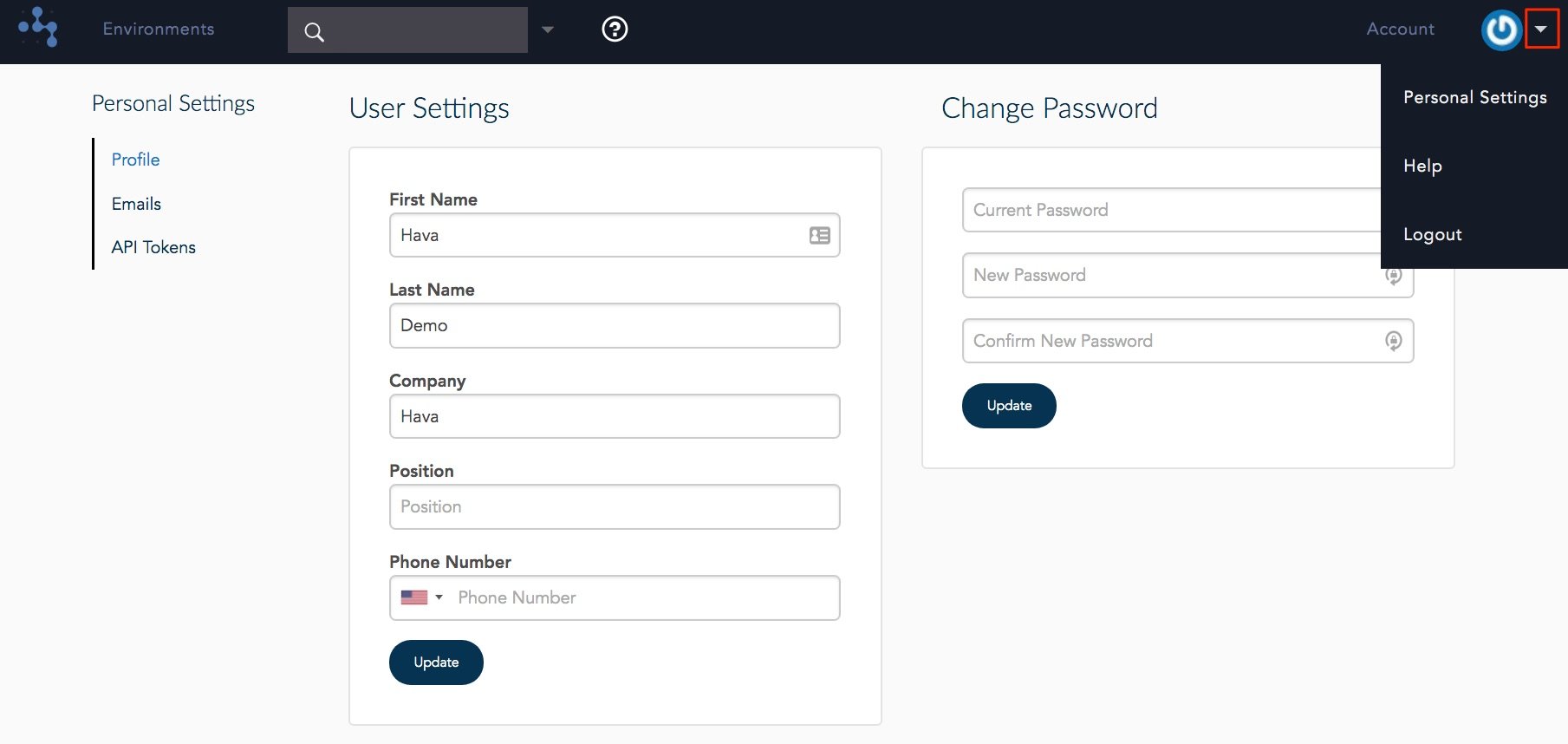Choose Help from the account menu
The height and width of the screenshot is (744, 1568).
click(x=1422, y=166)
